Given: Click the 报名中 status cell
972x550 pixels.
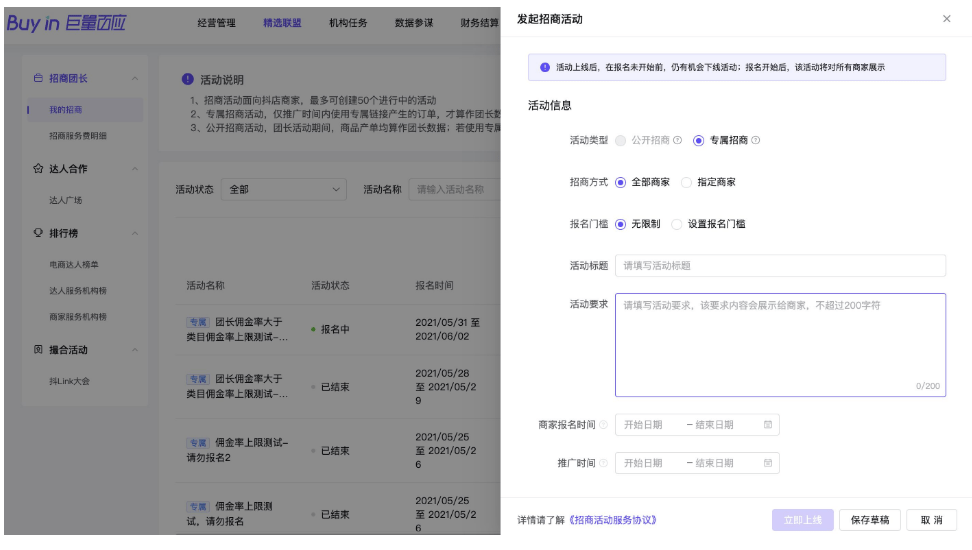Looking at the screenshot, I should (330, 329).
